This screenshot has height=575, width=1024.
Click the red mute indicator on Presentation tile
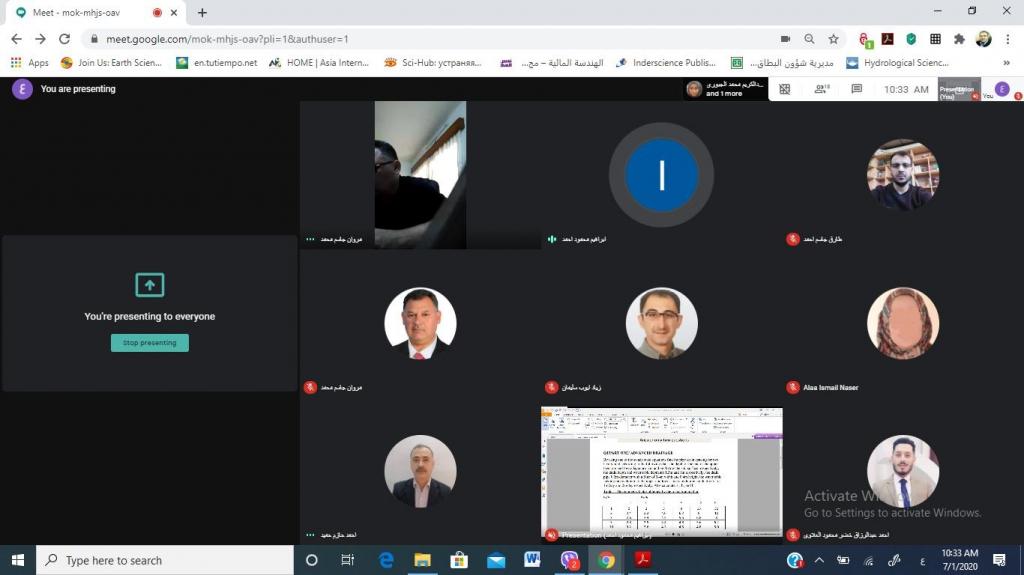551,535
